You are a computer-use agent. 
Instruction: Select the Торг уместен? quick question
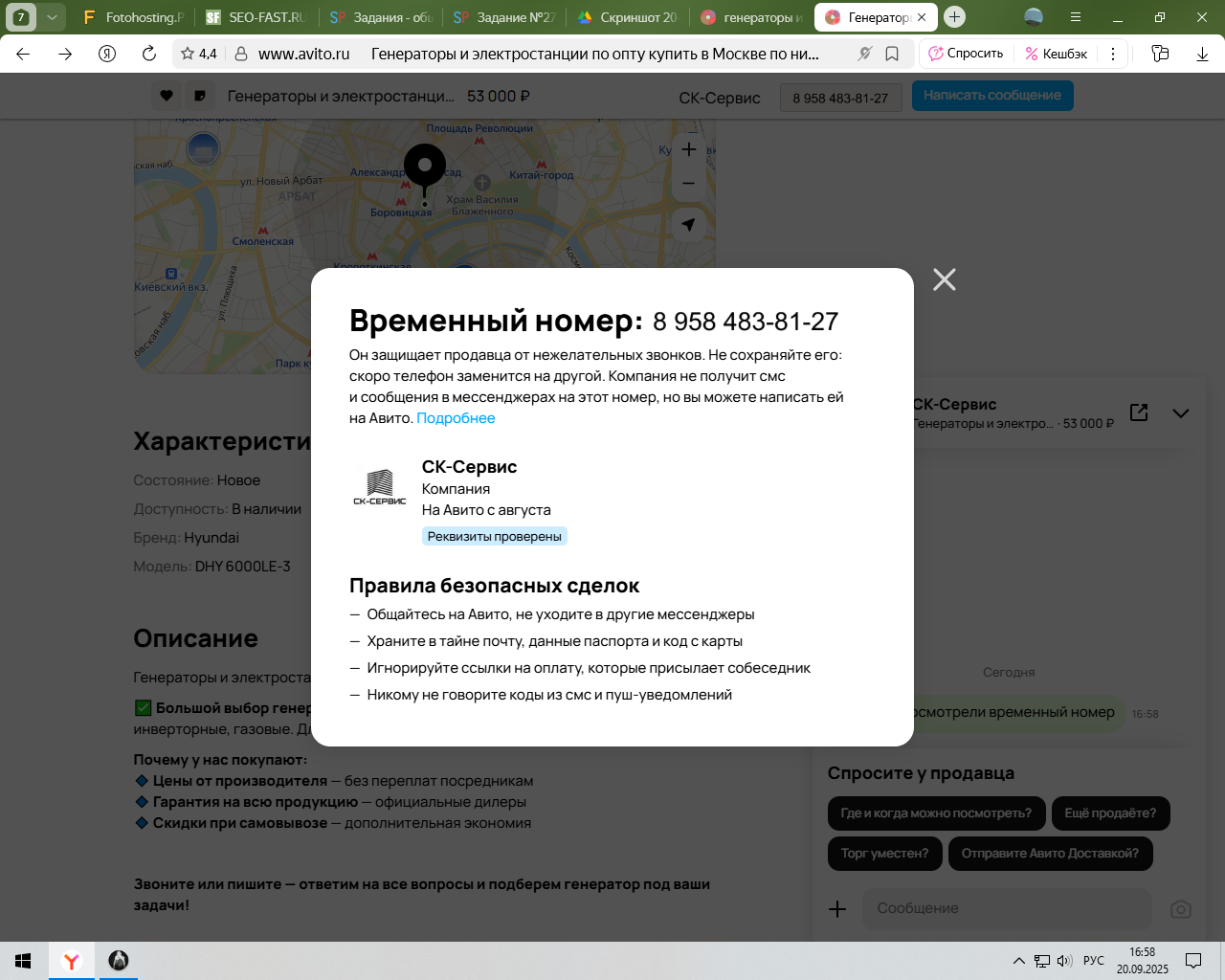pyautogui.click(x=884, y=854)
